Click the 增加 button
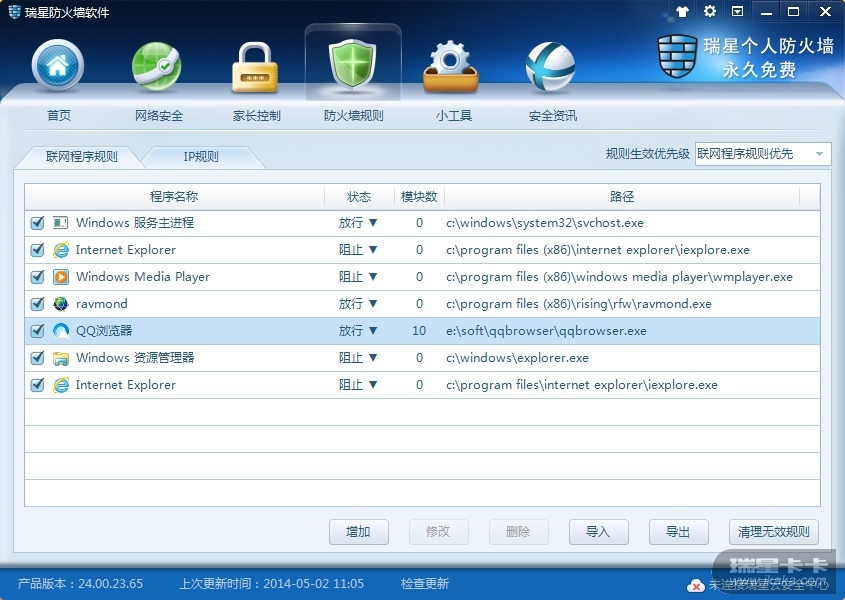 (x=358, y=532)
